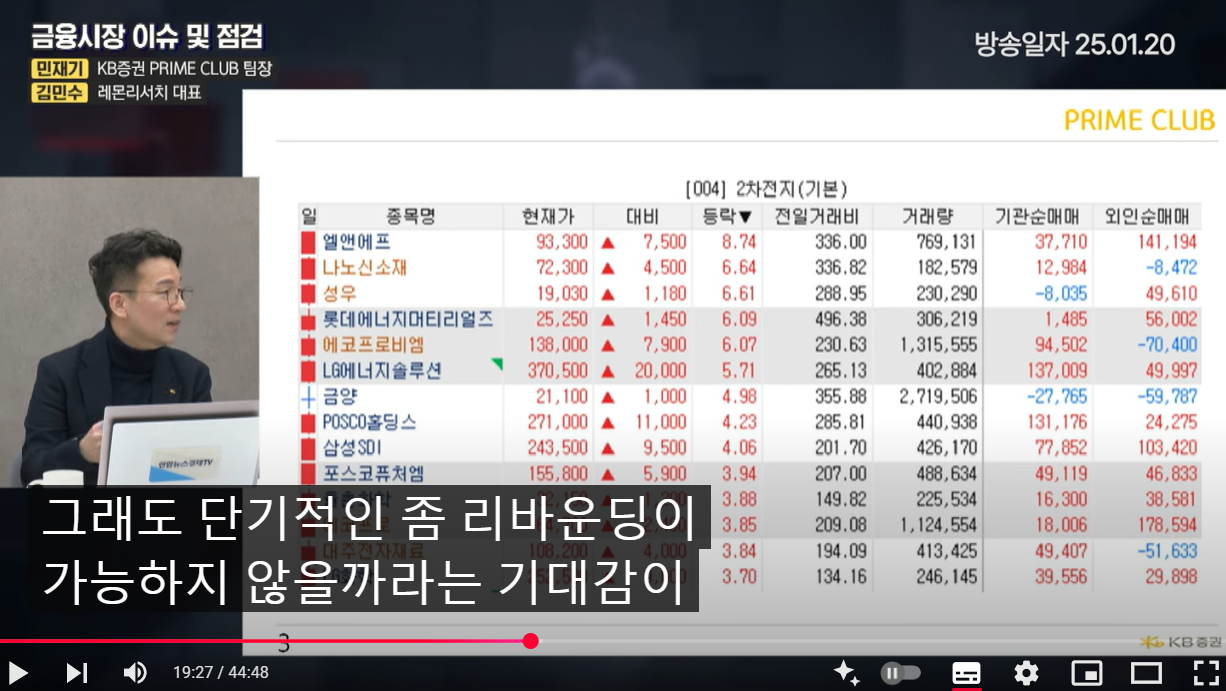Seek within the unplayed gray progress bar
This screenshot has height=691, width=1226.
(880, 641)
